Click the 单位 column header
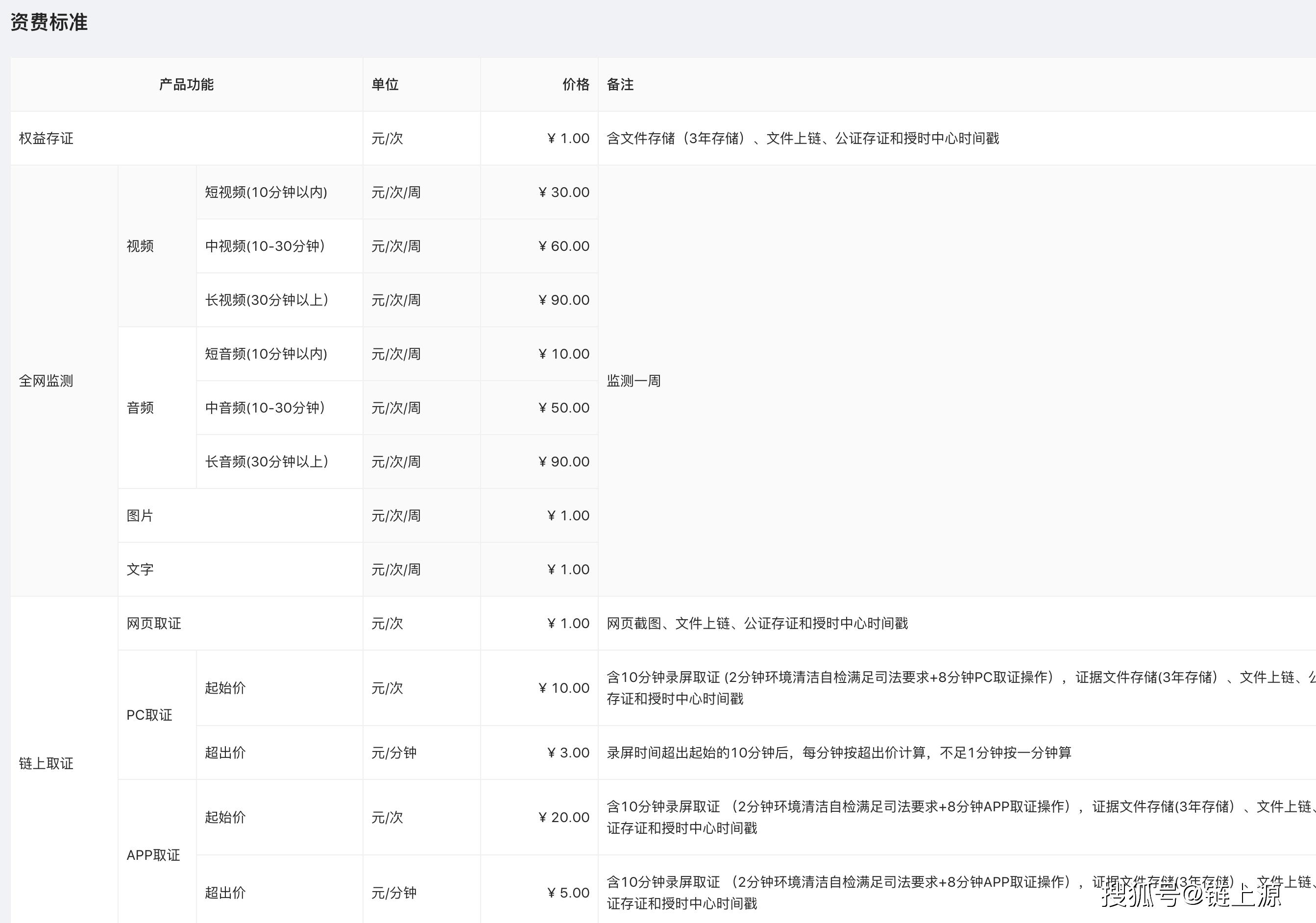This screenshot has width=1316, height=923. (x=385, y=85)
